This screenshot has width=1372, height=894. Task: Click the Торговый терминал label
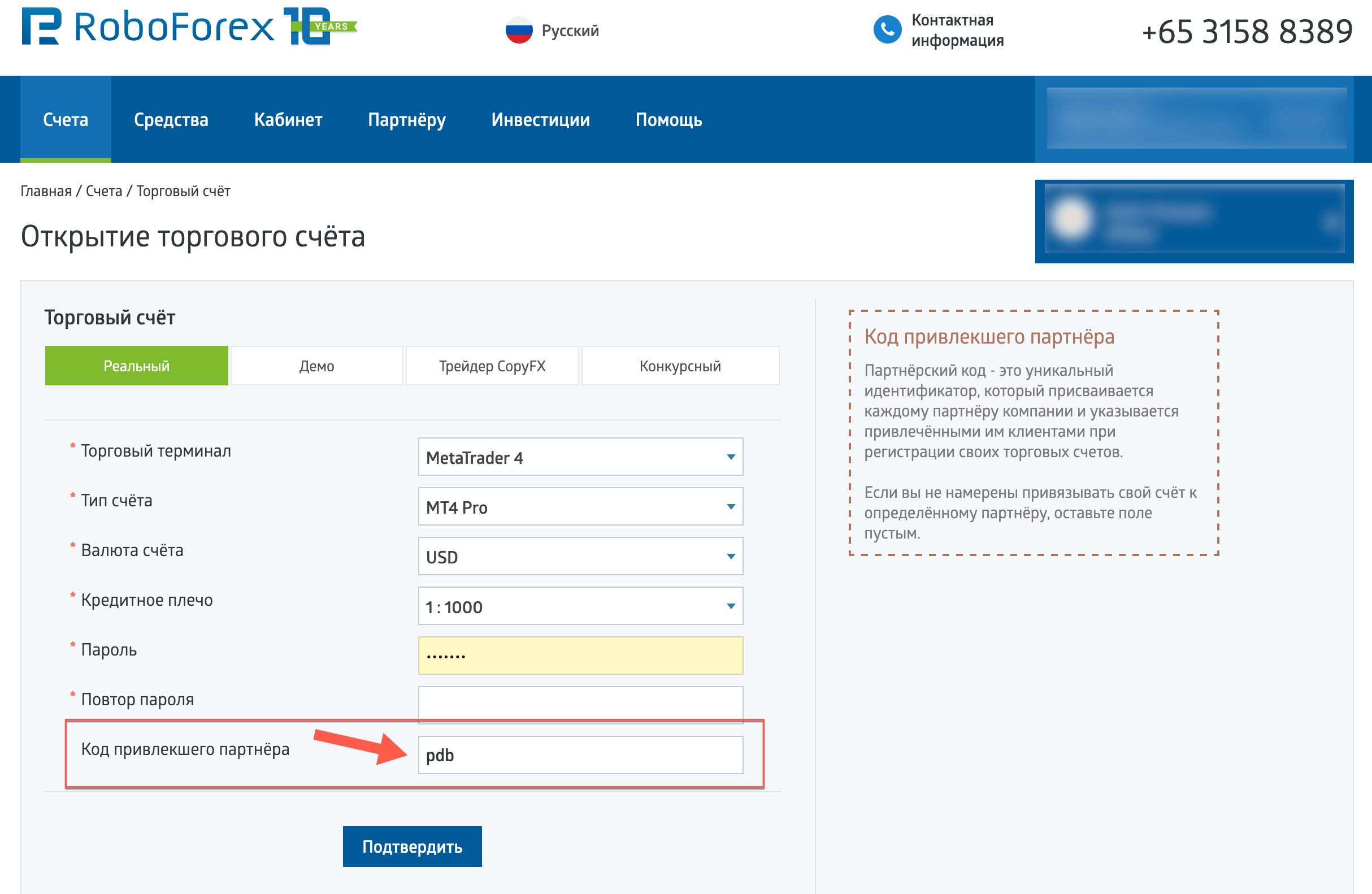(155, 451)
